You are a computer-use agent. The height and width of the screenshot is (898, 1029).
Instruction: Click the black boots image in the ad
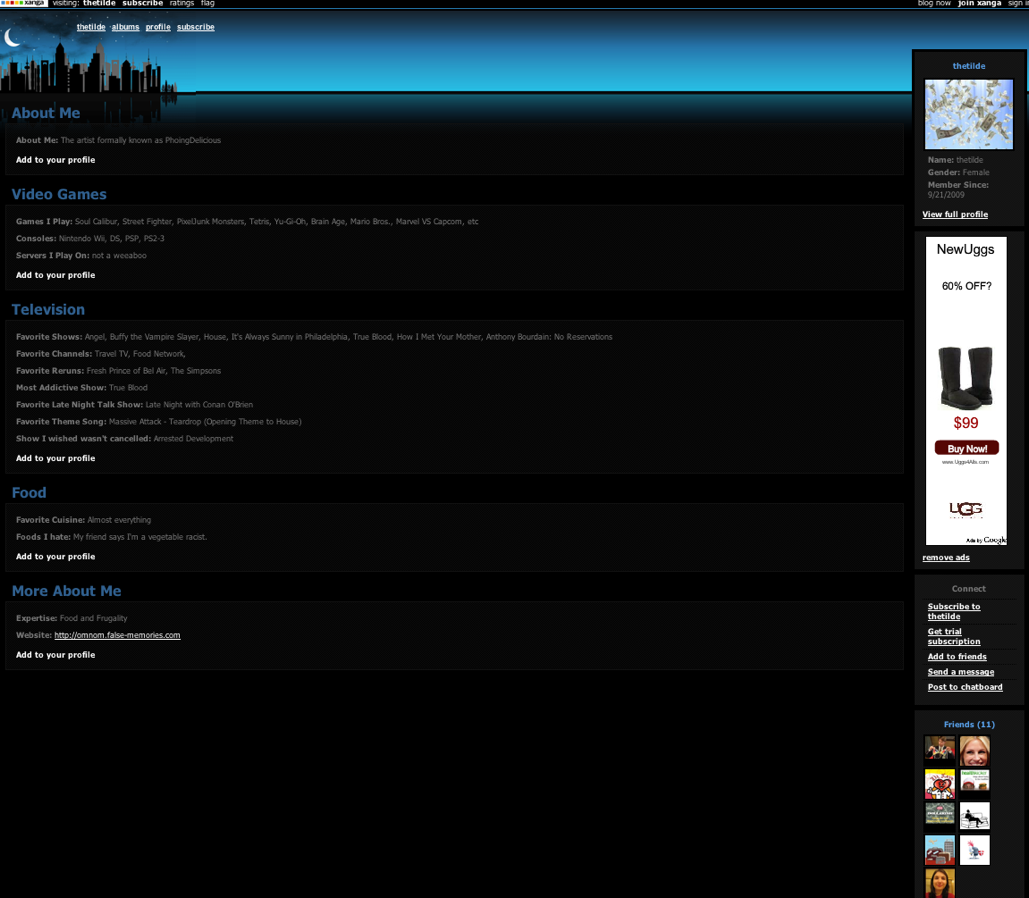(x=965, y=378)
